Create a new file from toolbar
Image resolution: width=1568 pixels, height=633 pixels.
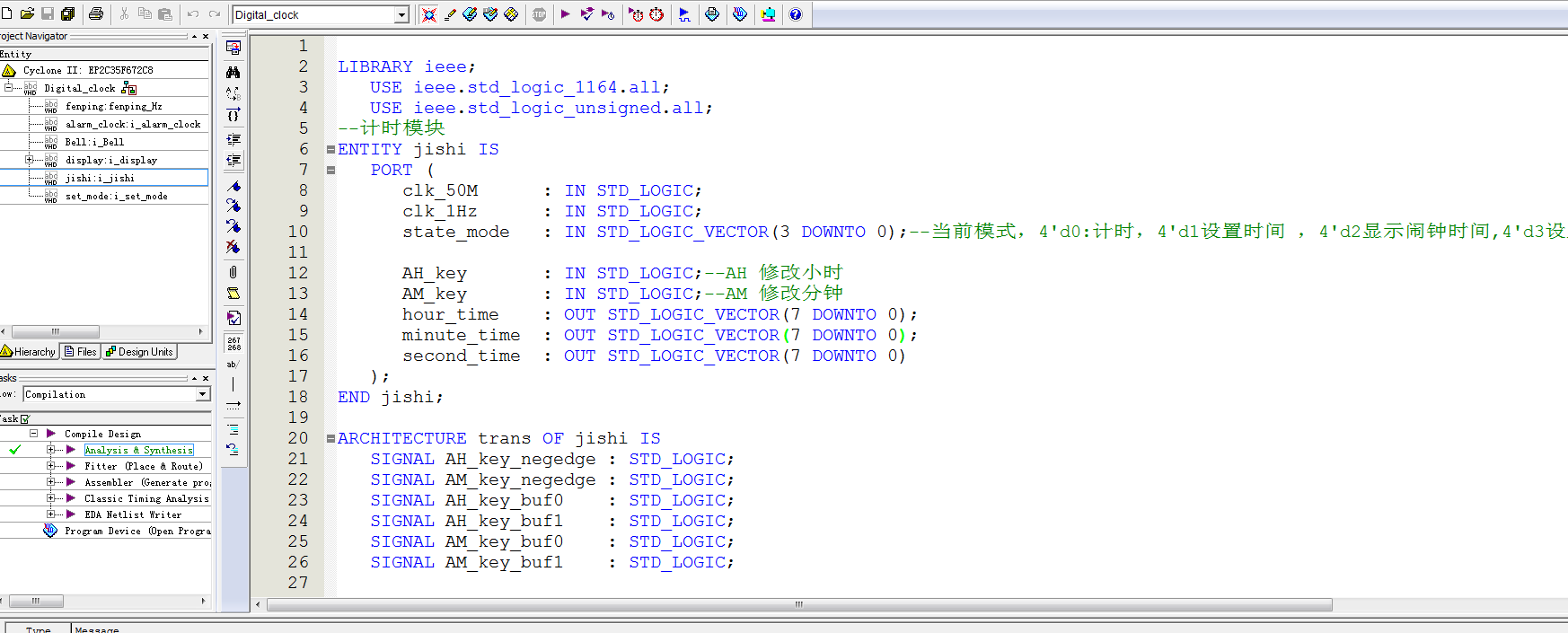coord(7,13)
